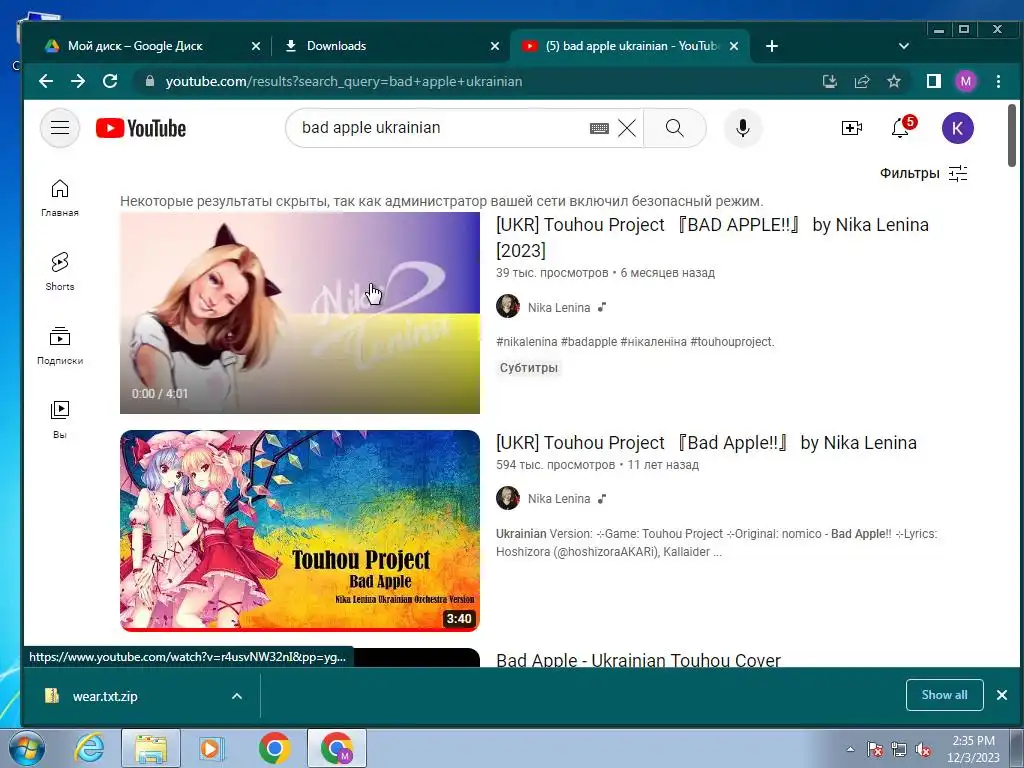This screenshot has height=768, width=1024.
Task: Click the install app icon in address bar
Action: coord(829,81)
